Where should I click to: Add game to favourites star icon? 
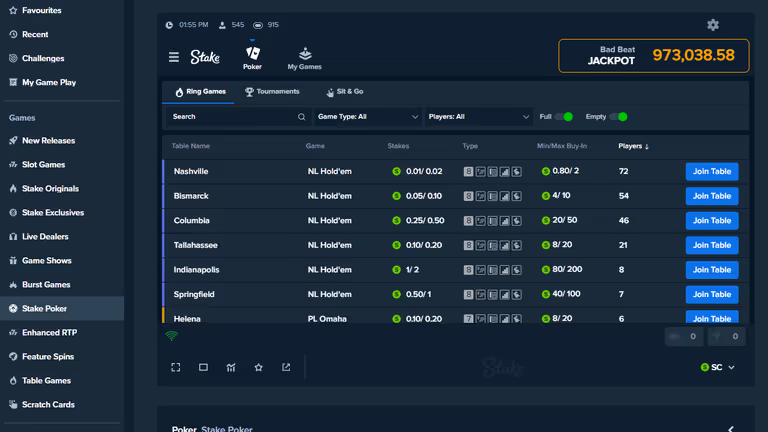pos(259,367)
